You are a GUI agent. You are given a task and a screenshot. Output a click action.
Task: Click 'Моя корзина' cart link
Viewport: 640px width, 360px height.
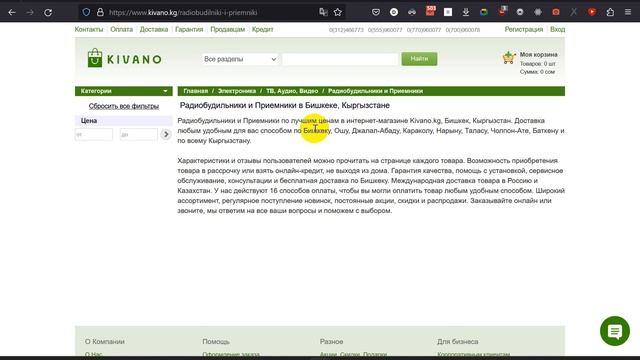tap(538, 55)
